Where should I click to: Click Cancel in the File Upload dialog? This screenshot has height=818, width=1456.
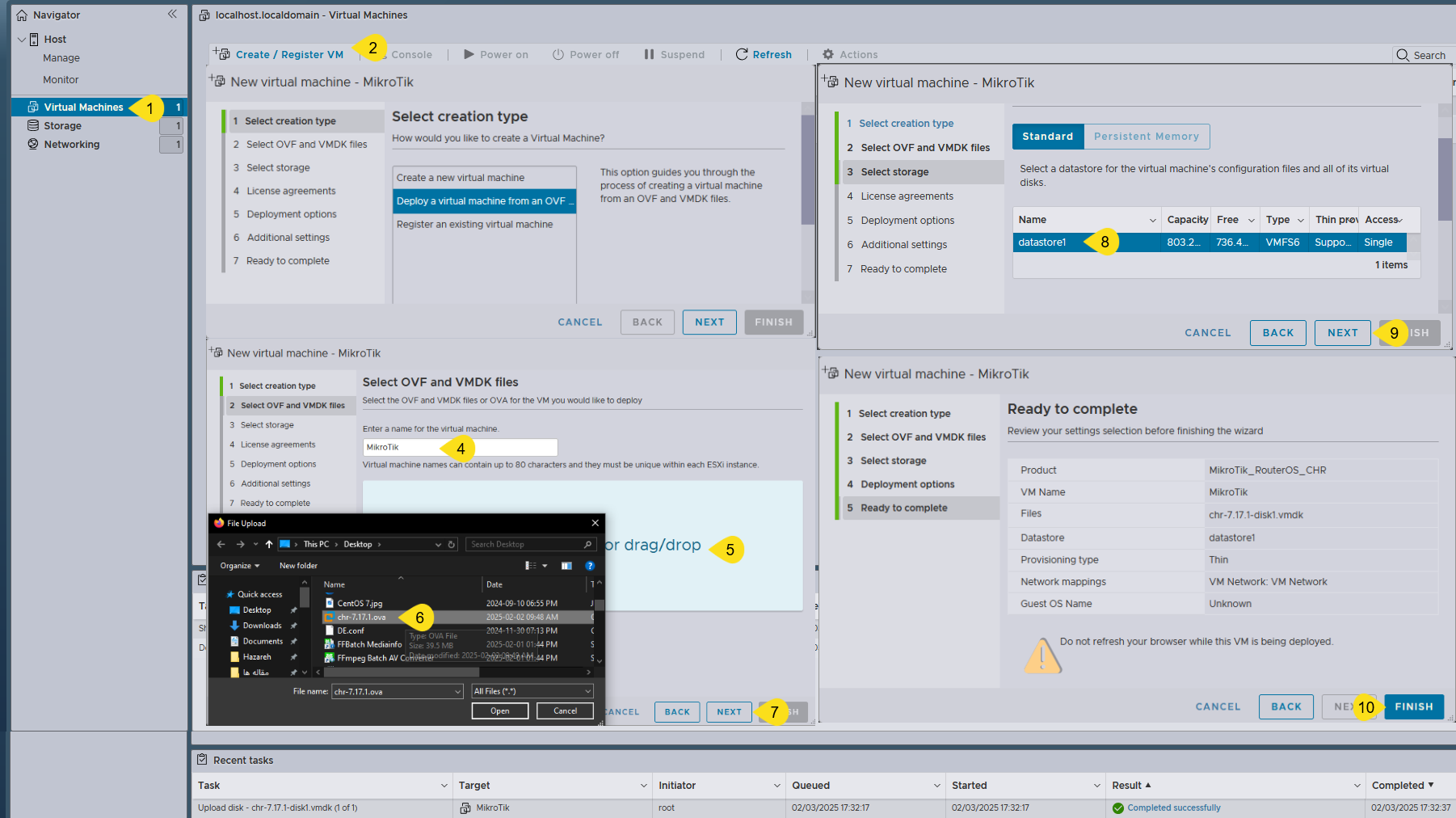[x=566, y=711]
